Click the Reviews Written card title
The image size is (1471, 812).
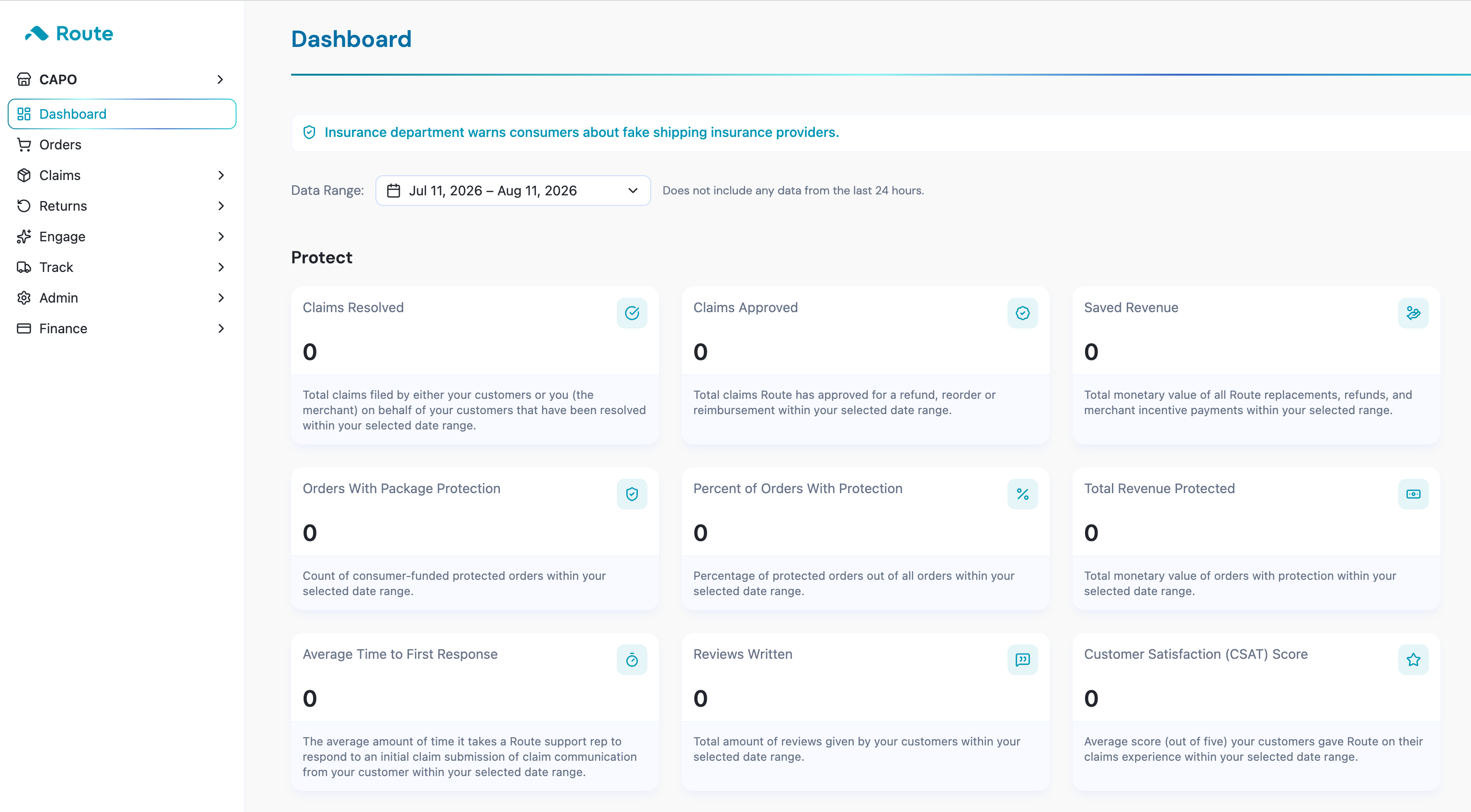coord(742,654)
